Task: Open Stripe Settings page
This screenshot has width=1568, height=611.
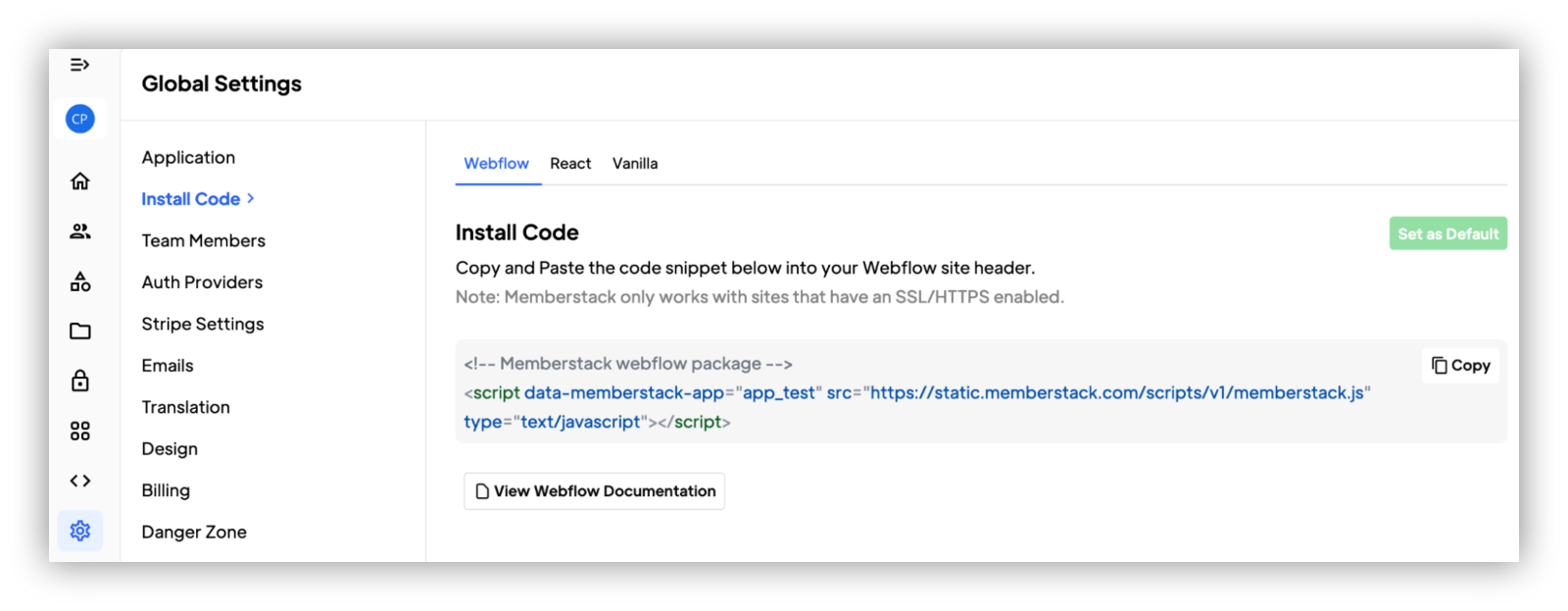Action: click(x=203, y=324)
